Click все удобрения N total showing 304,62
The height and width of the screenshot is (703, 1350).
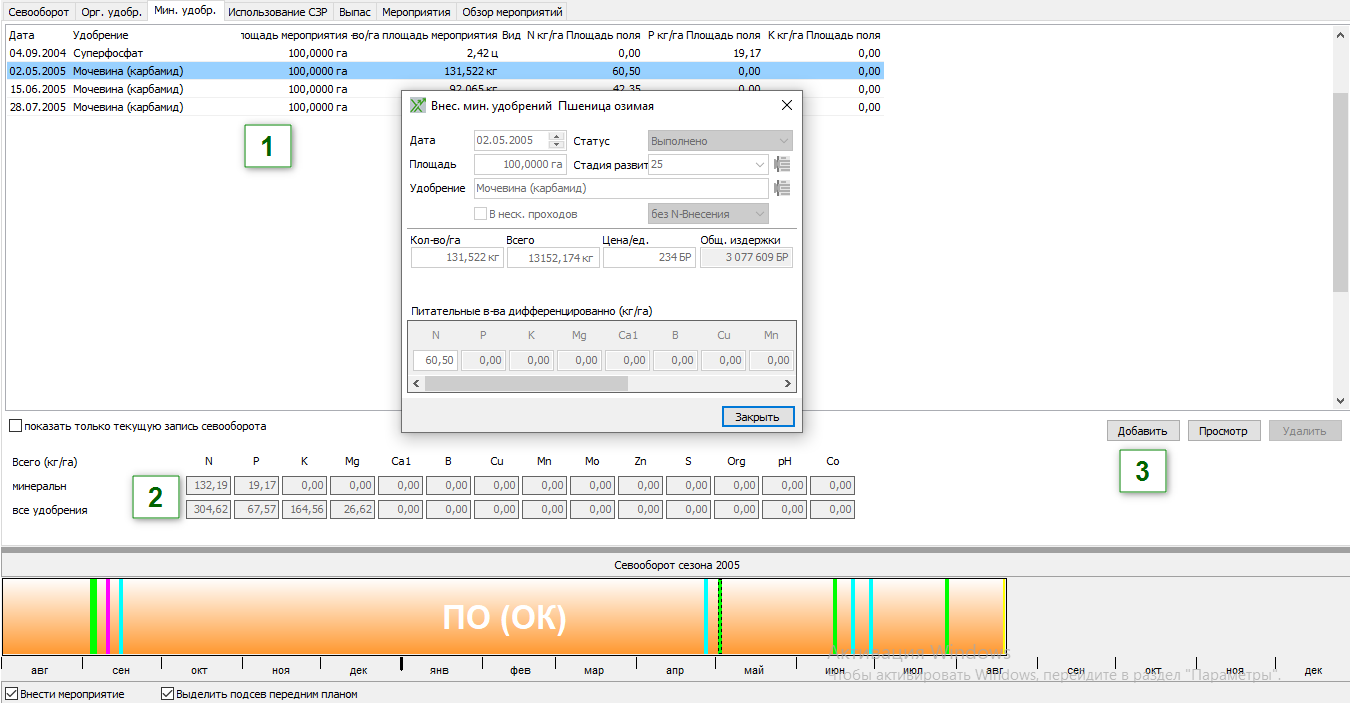(x=208, y=509)
